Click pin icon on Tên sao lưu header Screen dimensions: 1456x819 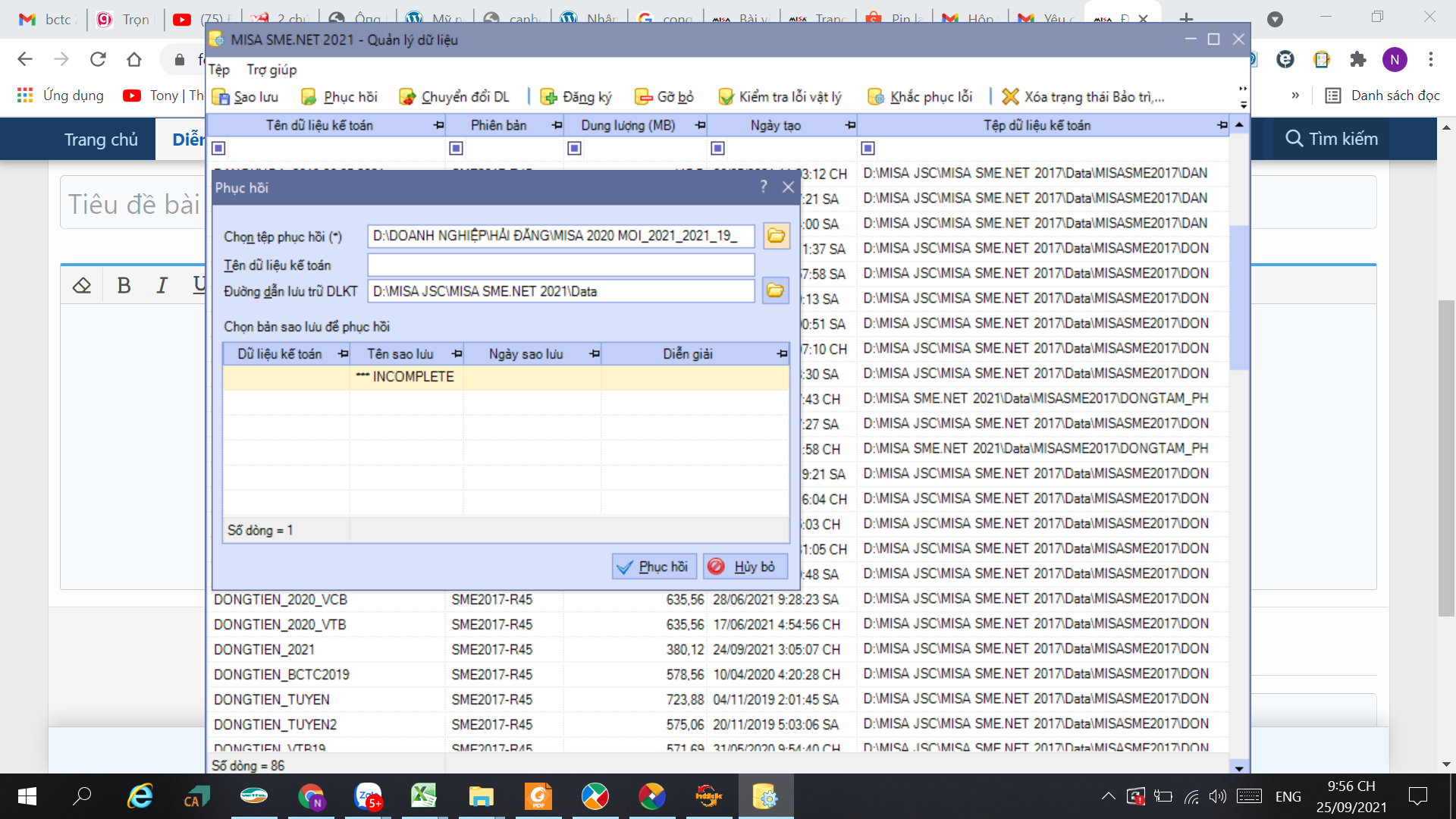click(457, 354)
